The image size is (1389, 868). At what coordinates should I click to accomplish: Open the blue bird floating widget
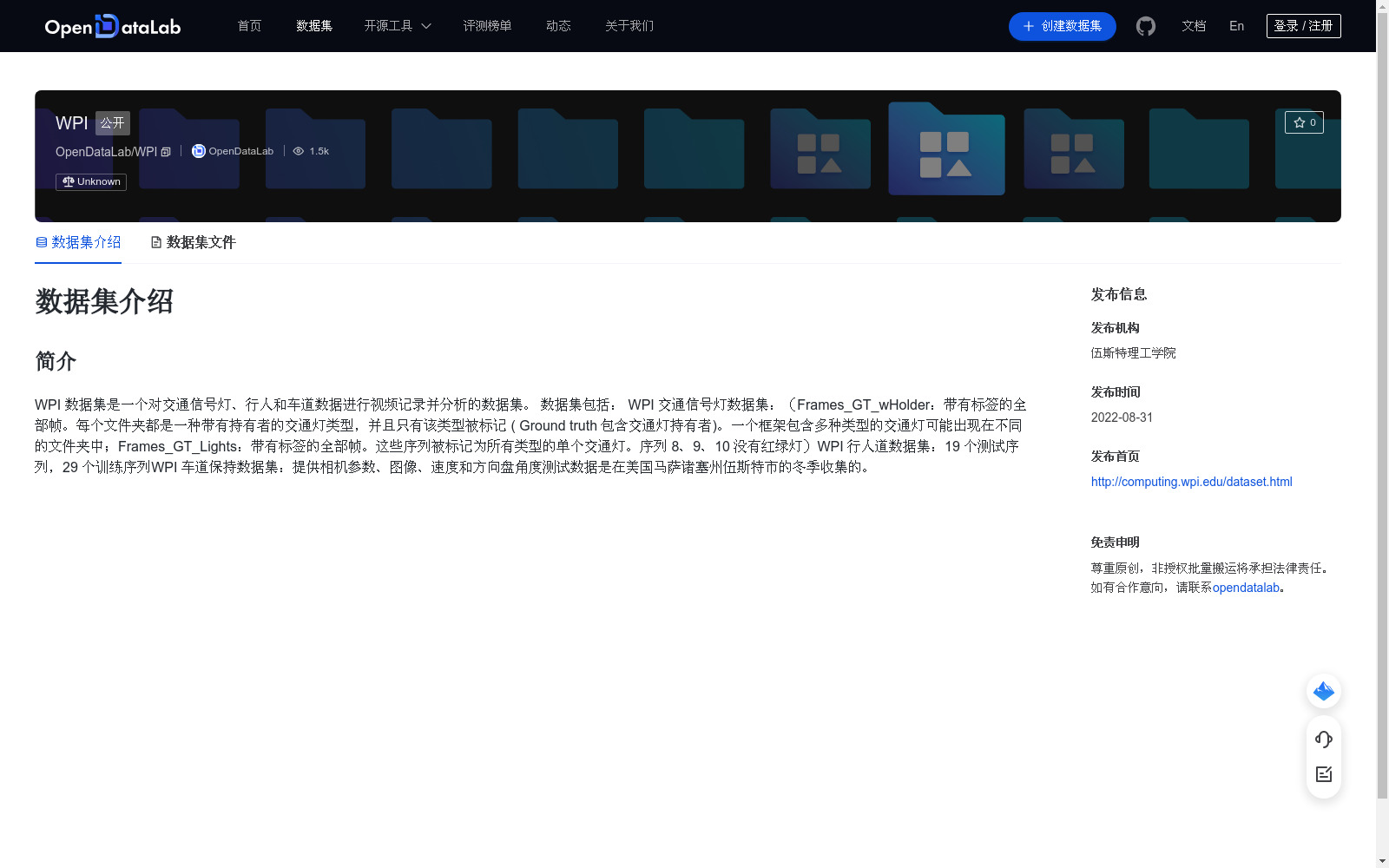pos(1324,691)
